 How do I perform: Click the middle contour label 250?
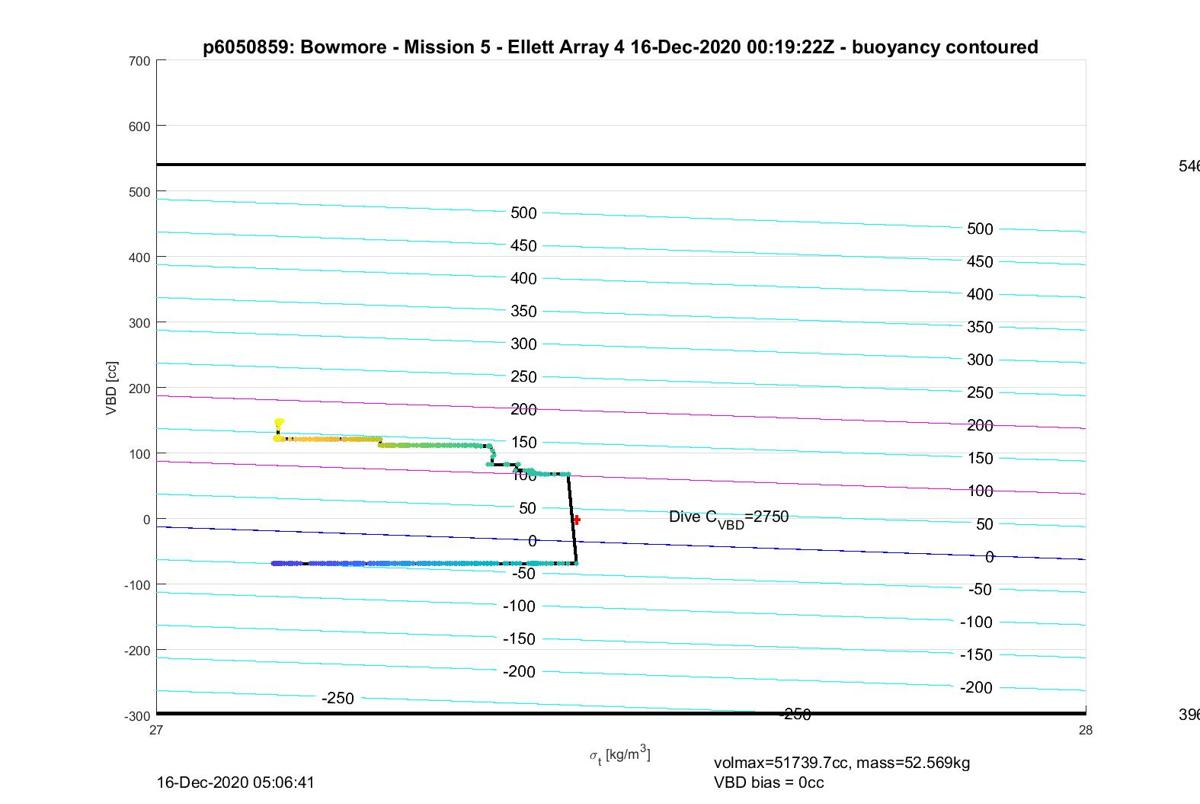pyautogui.click(x=524, y=377)
